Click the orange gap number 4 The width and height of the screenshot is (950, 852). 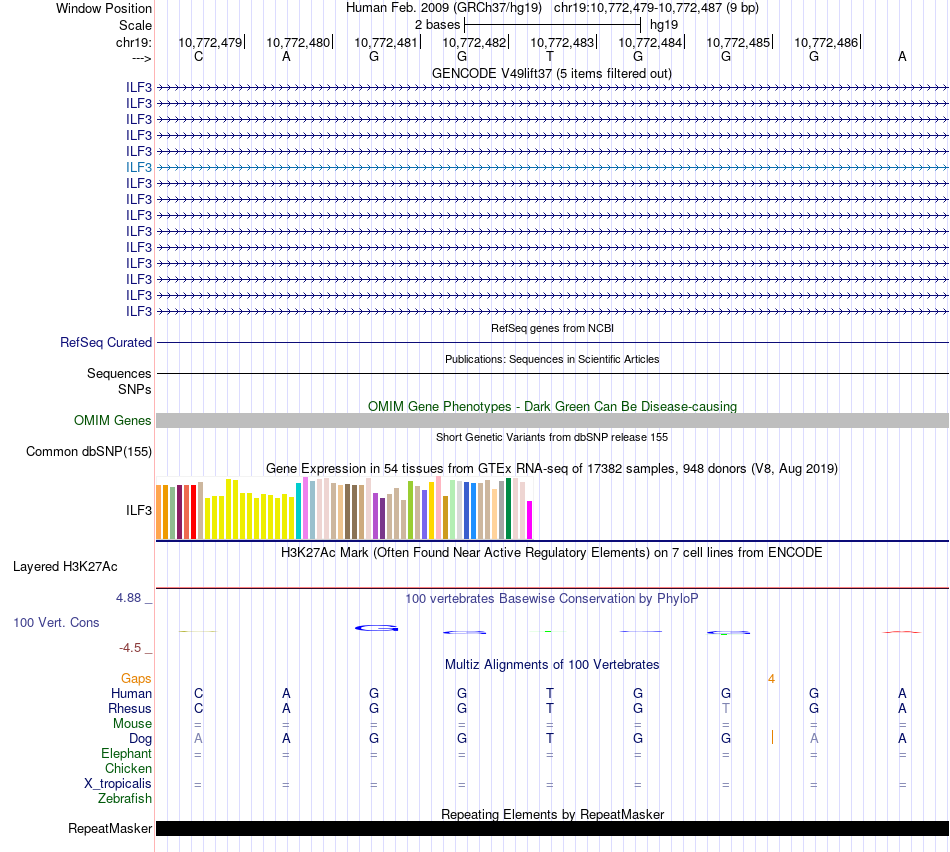(771, 679)
